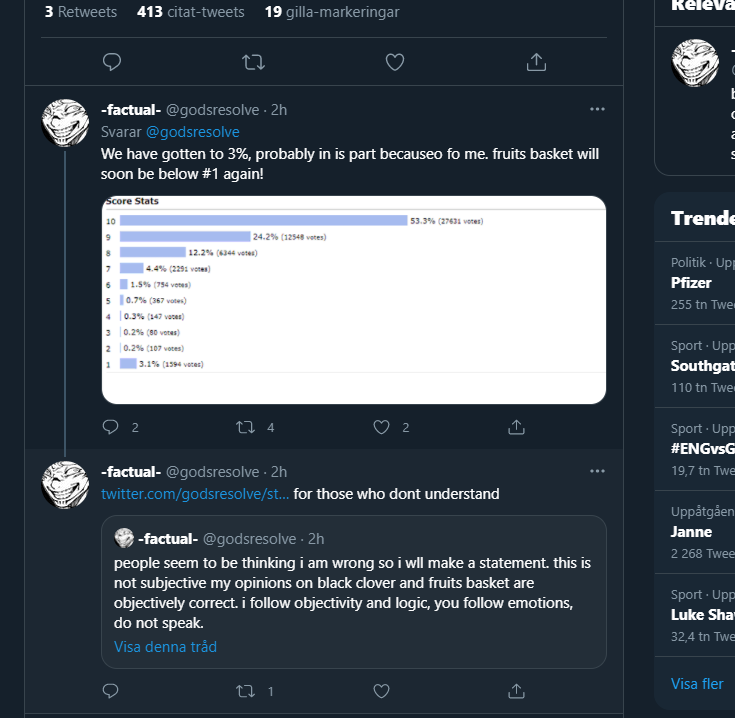The width and height of the screenshot is (735, 718).
Task: Like the 'for those who dont understand' tweet
Action: click(381, 691)
